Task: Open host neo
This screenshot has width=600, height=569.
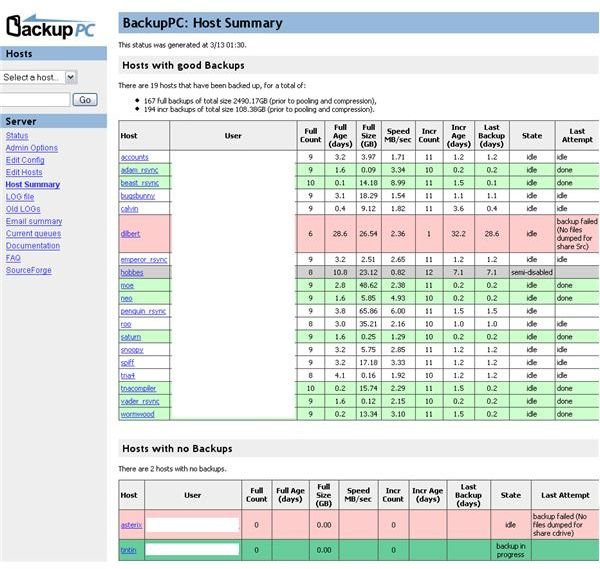Action: click(126, 298)
